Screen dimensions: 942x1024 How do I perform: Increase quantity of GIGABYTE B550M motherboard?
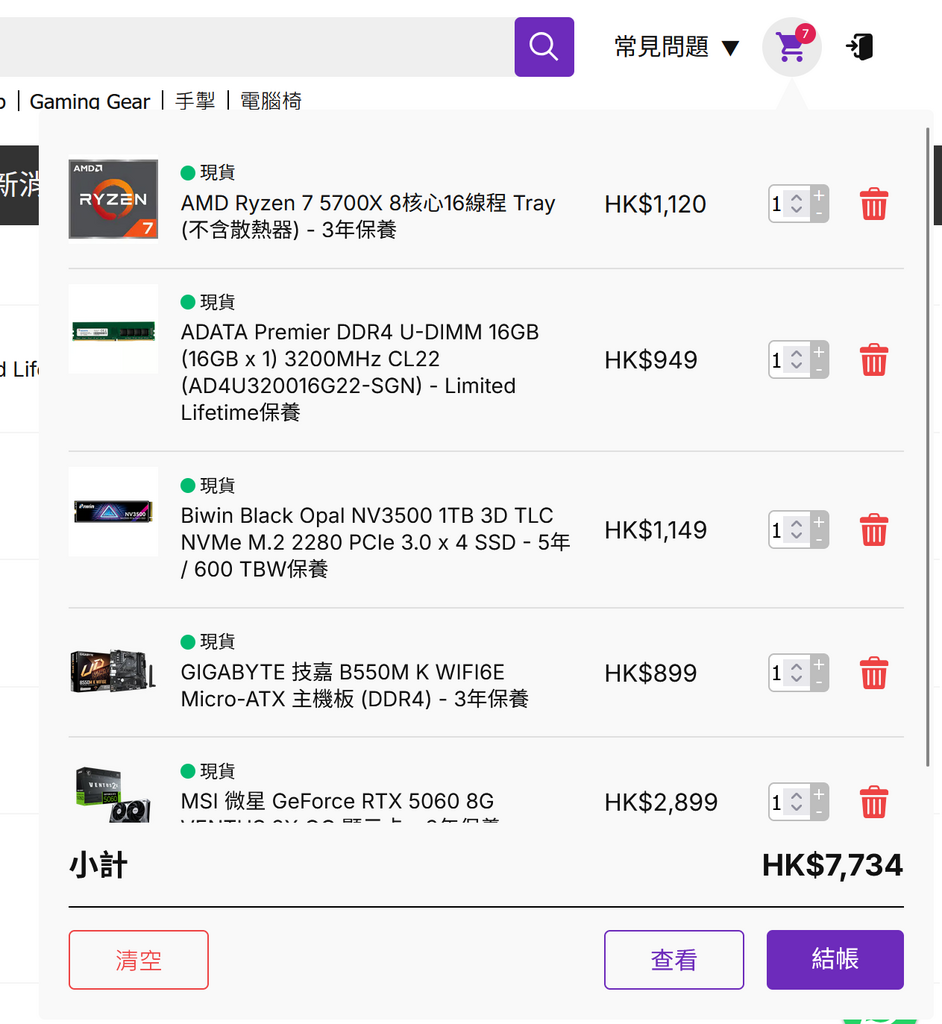tap(819, 664)
